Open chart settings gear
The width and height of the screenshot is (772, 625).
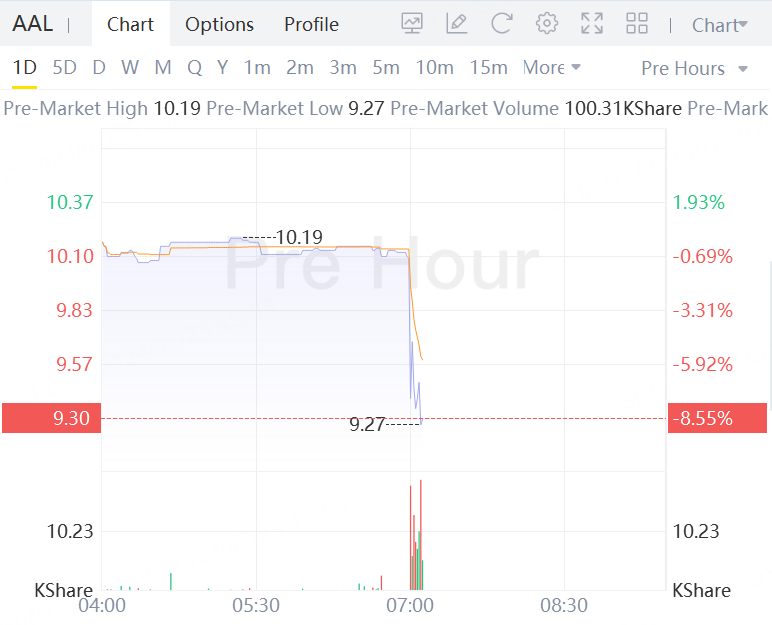(x=546, y=24)
